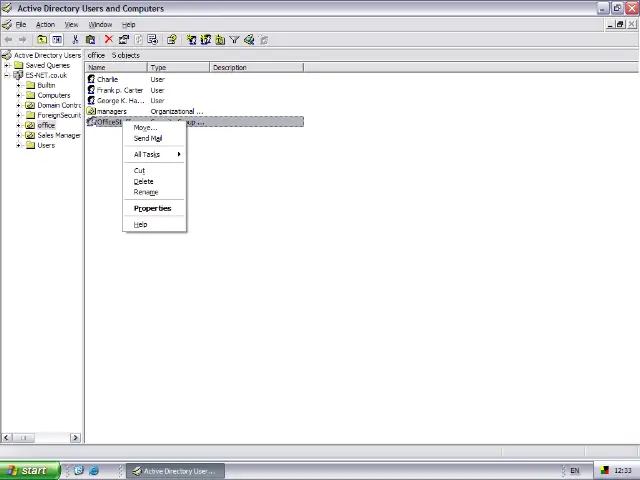Screen dimensions: 640x480
Task: Expand the Sales Manager OU node
Action: point(18,135)
